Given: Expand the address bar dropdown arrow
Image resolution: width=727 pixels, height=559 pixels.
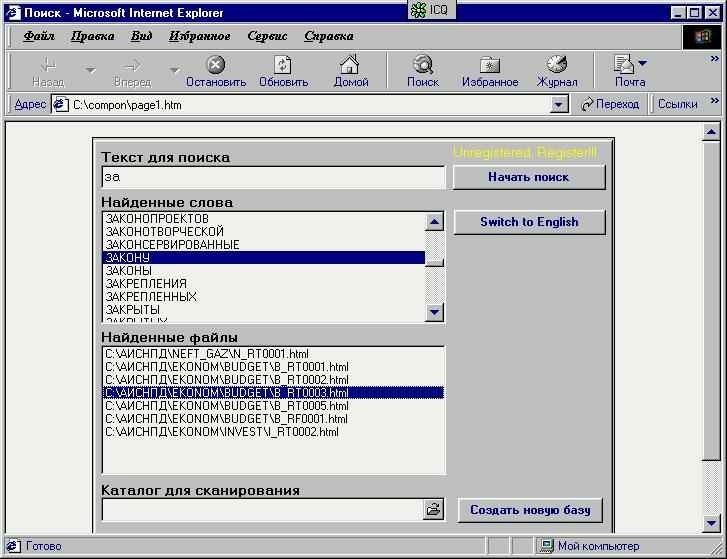Looking at the screenshot, I should [559, 105].
